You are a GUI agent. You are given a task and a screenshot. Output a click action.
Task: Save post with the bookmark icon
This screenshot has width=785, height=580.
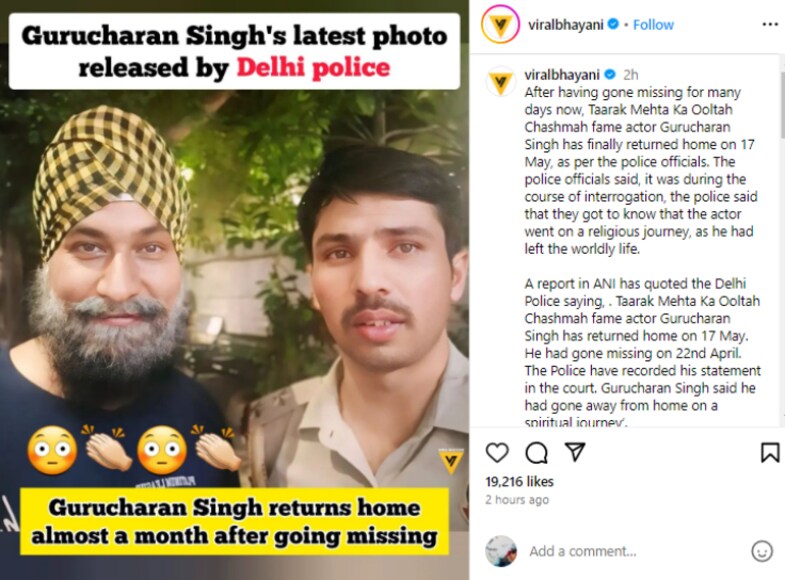(770, 452)
